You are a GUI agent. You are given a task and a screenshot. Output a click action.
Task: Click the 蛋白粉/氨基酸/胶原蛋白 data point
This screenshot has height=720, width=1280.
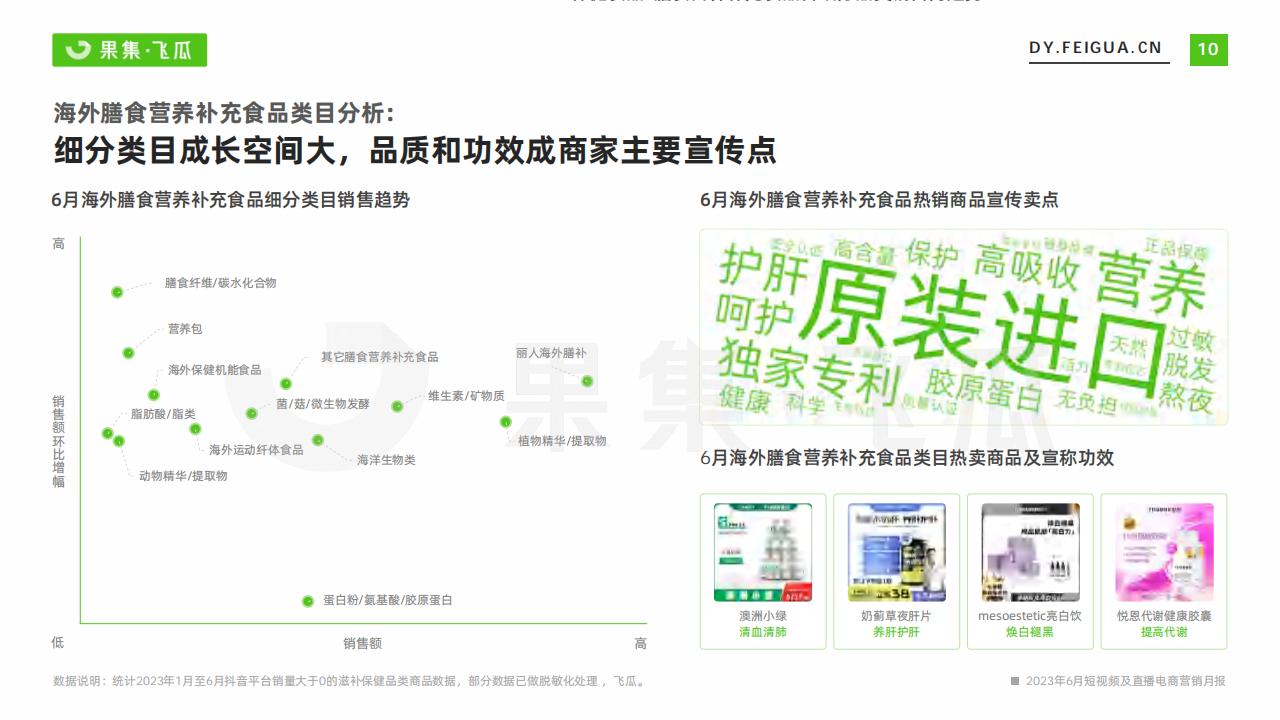click(308, 601)
